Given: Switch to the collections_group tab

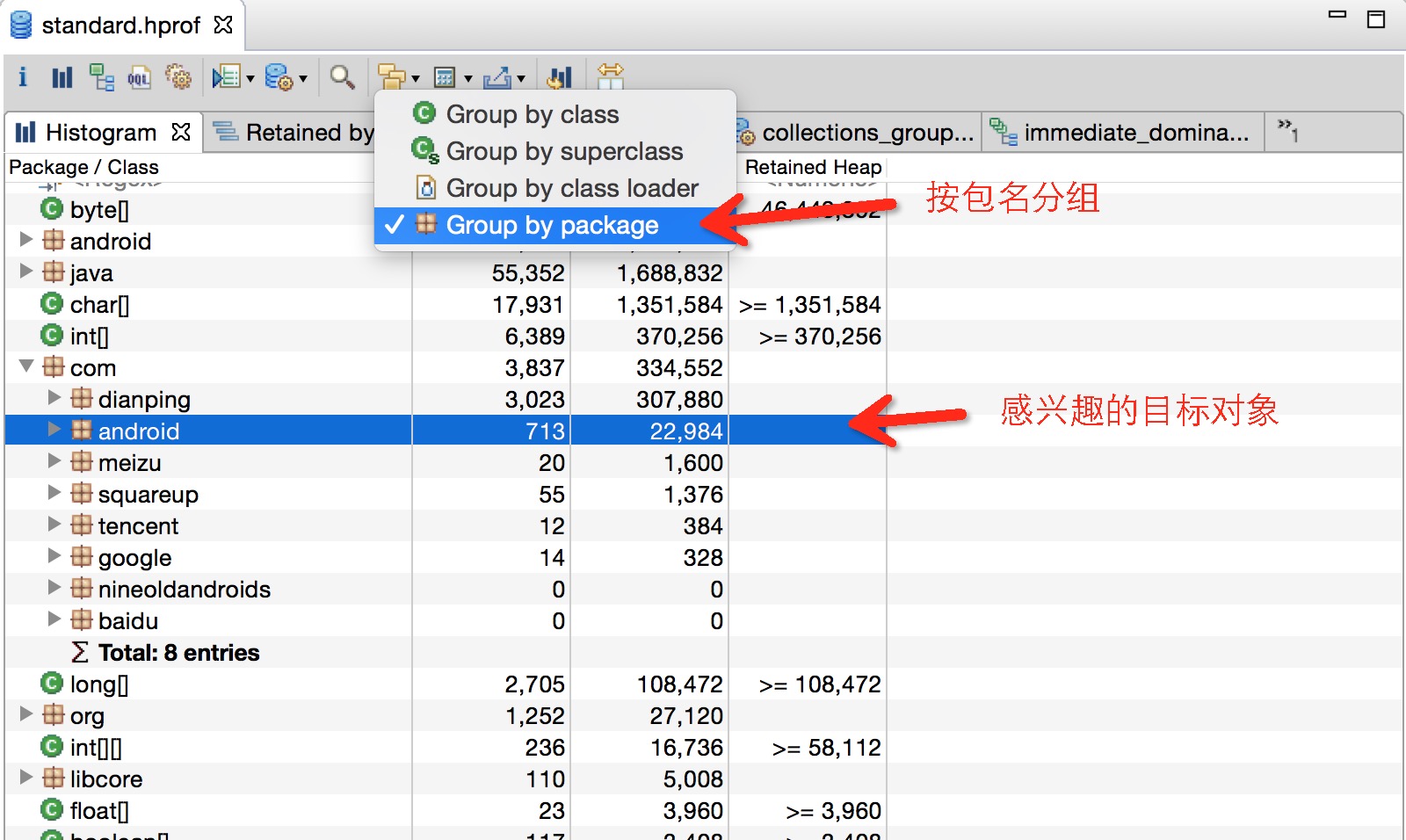Looking at the screenshot, I should 857,133.
